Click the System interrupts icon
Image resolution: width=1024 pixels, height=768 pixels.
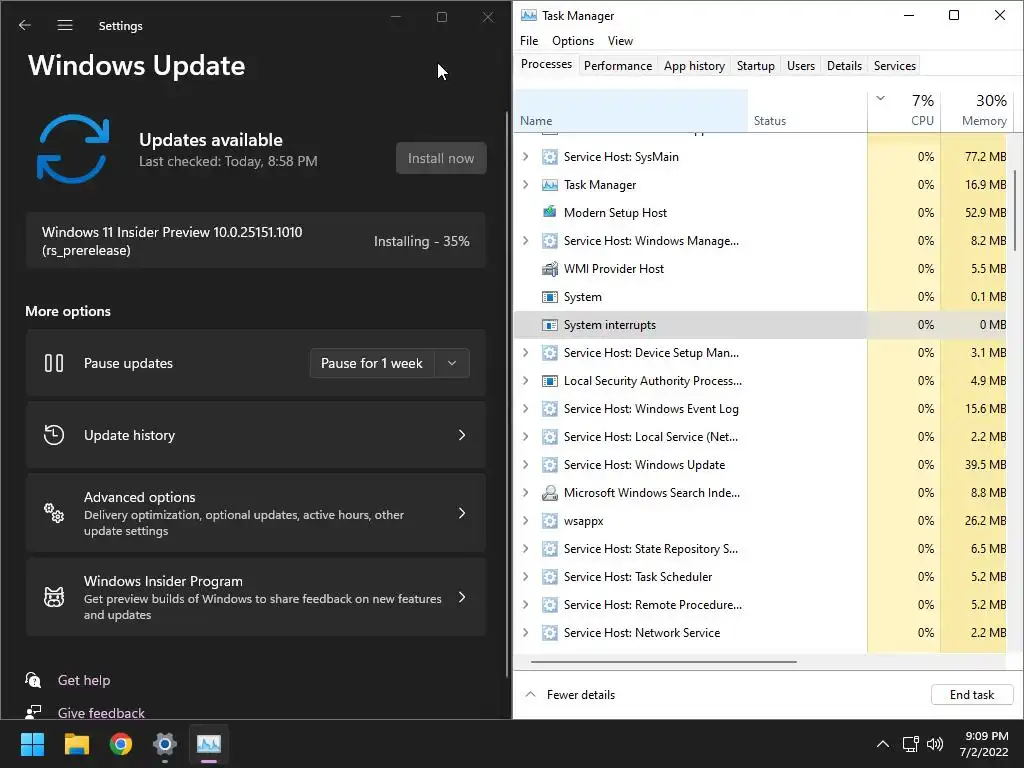pos(550,325)
